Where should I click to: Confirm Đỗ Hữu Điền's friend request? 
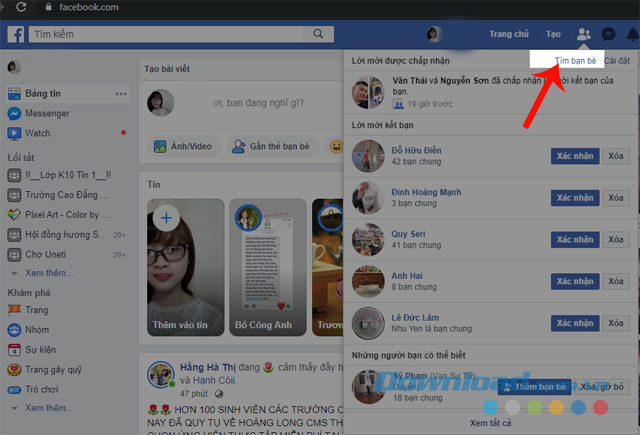coord(575,156)
